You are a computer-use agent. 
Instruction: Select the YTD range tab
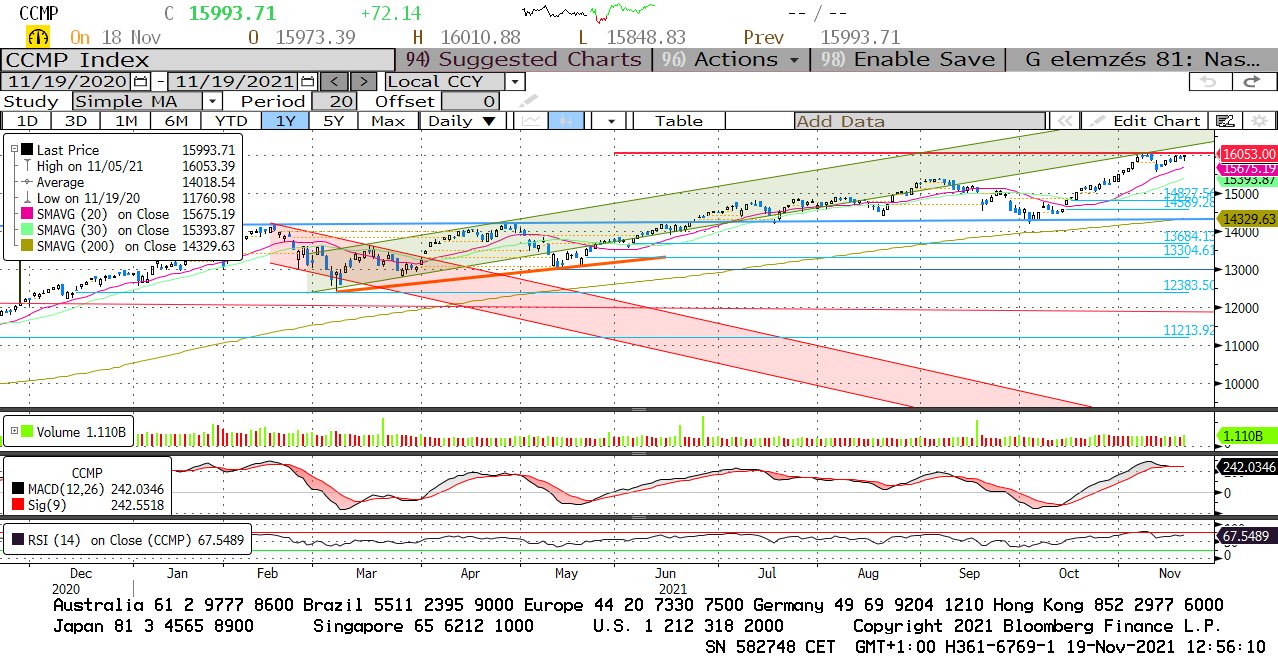[231, 121]
